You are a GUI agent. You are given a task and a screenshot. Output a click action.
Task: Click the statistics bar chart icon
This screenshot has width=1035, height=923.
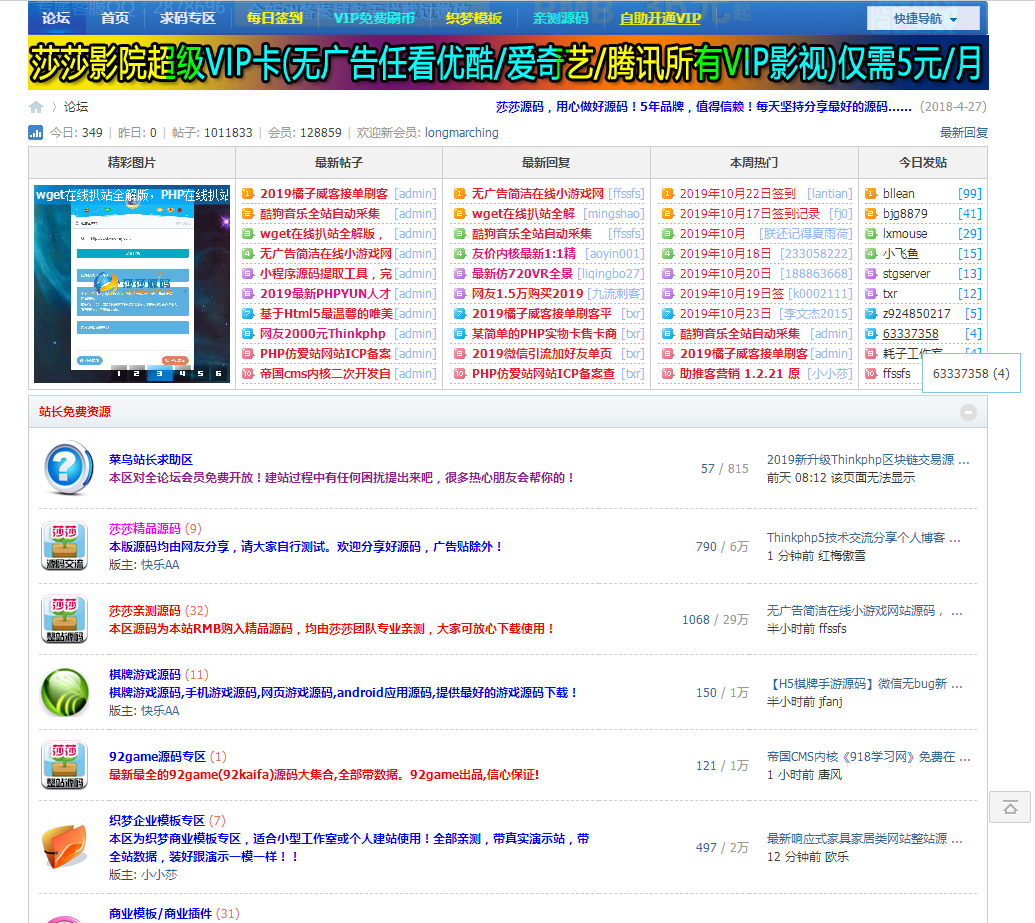(36, 132)
